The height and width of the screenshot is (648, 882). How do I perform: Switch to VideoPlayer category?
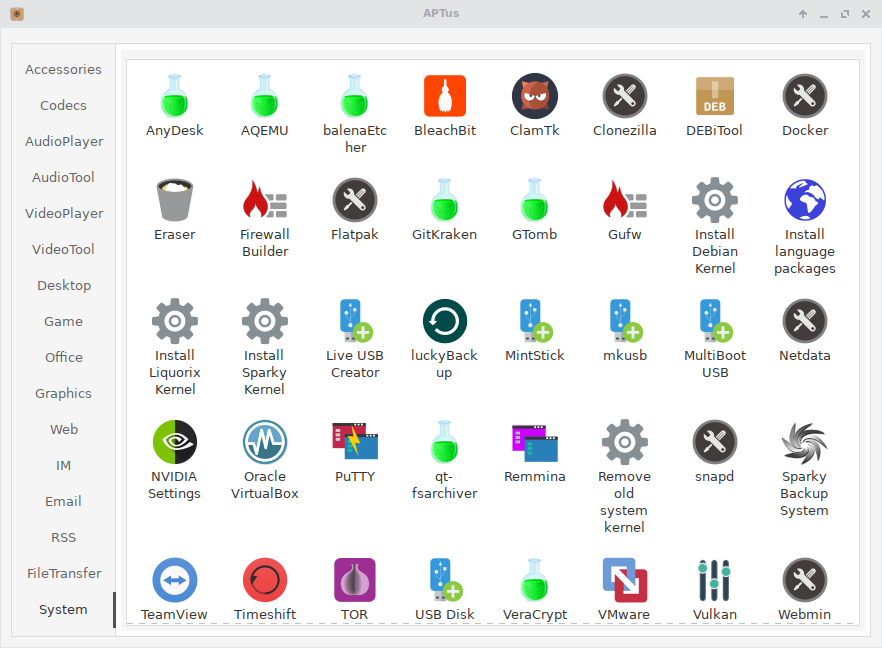point(64,213)
